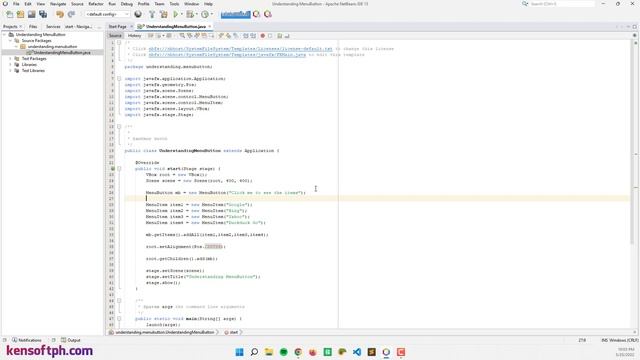Image resolution: width=640 pixels, height=360 pixels.
Task: Expand the Test Libraries node
Action: 10,71
